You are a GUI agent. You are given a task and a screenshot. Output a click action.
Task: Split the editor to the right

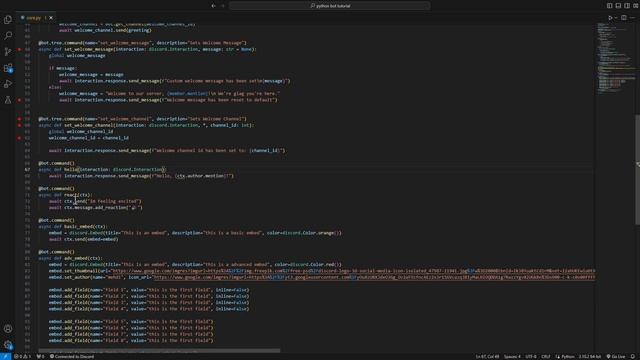[624, 18]
